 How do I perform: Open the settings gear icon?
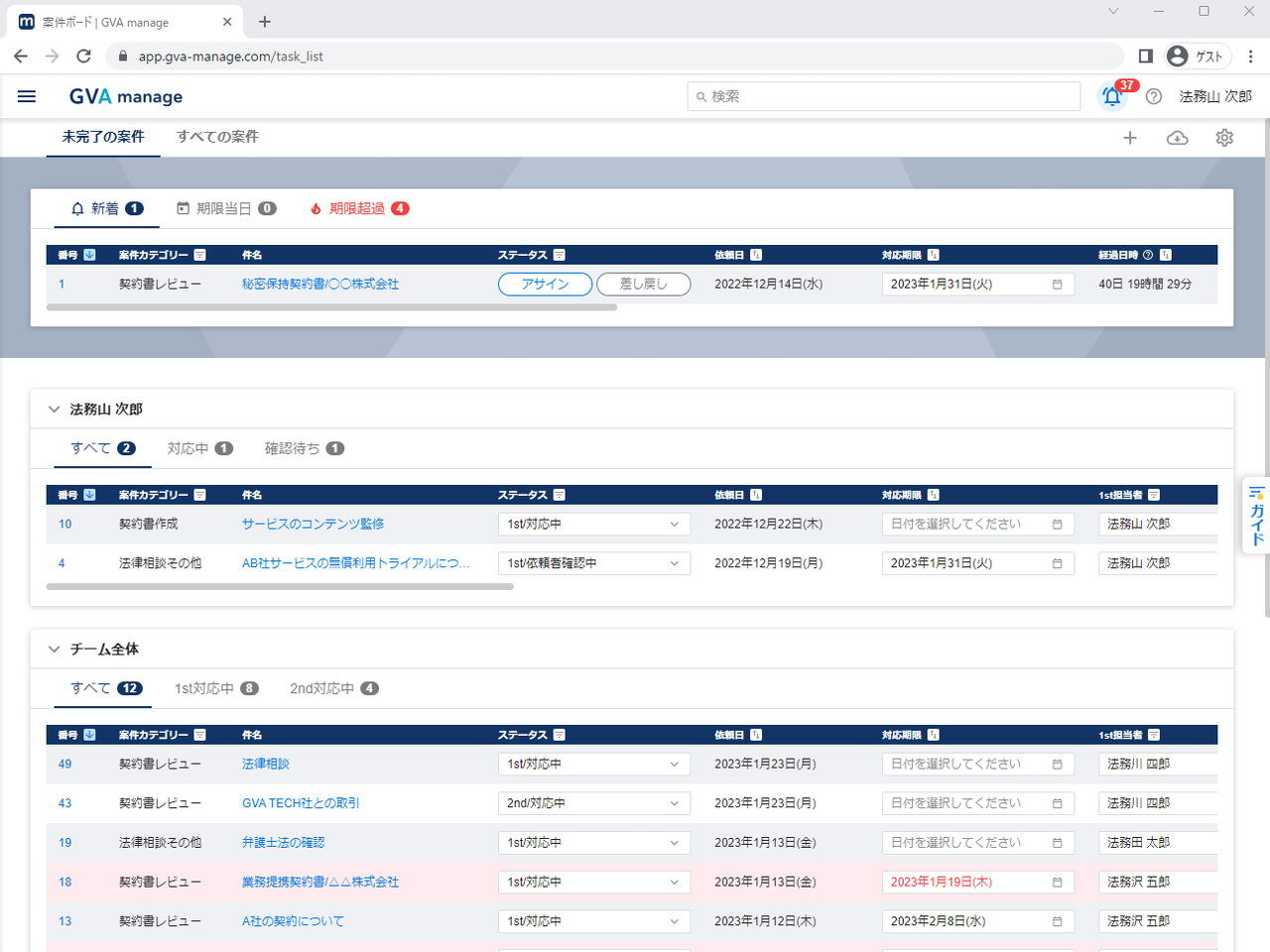(x=1224, y=138)
